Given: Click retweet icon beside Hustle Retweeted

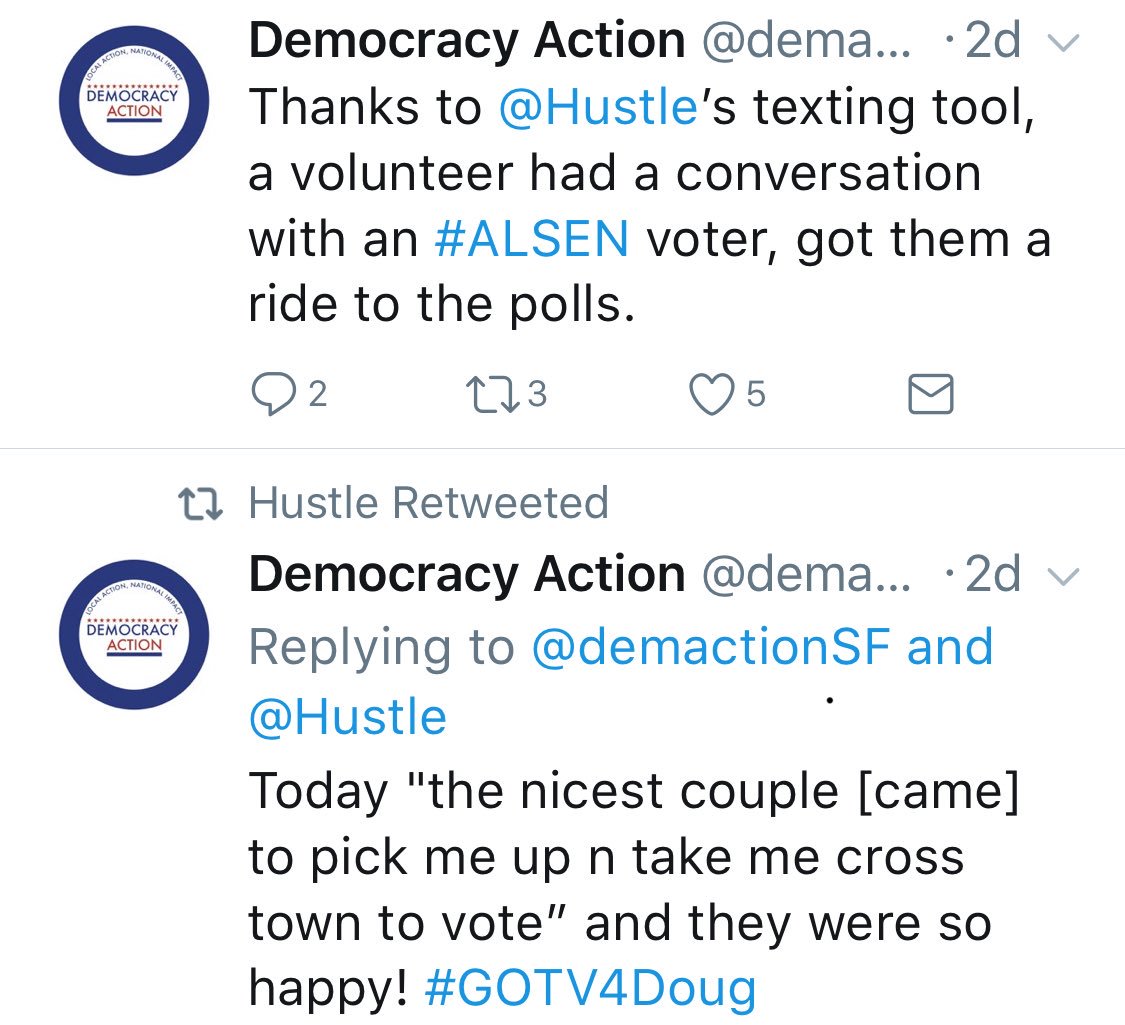Looking at the screenshot, I should coord(199,503).
